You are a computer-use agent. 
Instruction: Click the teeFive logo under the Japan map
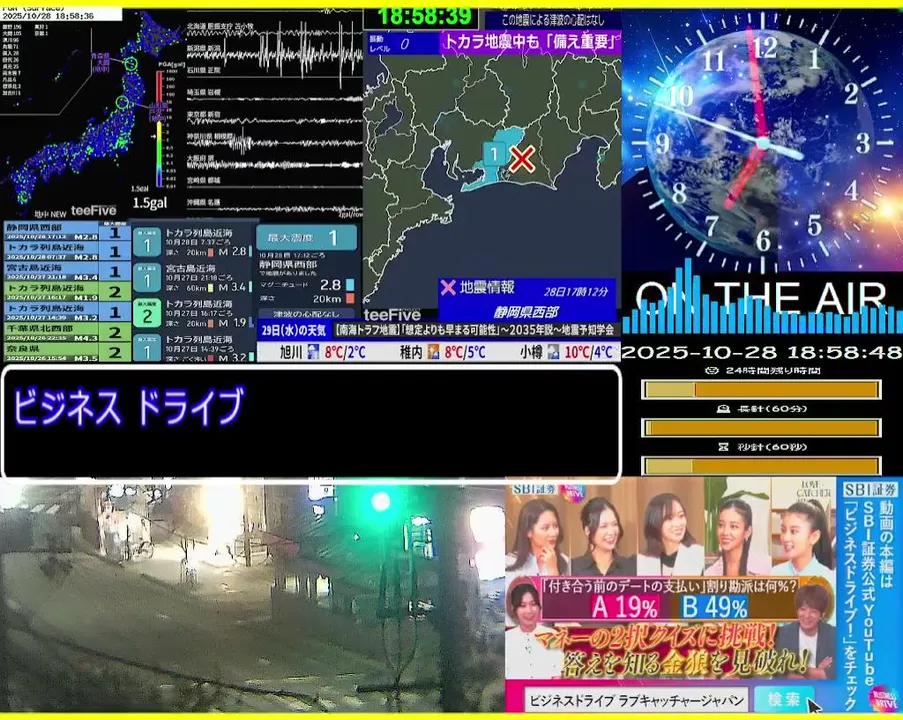click(x=93, y=211)
